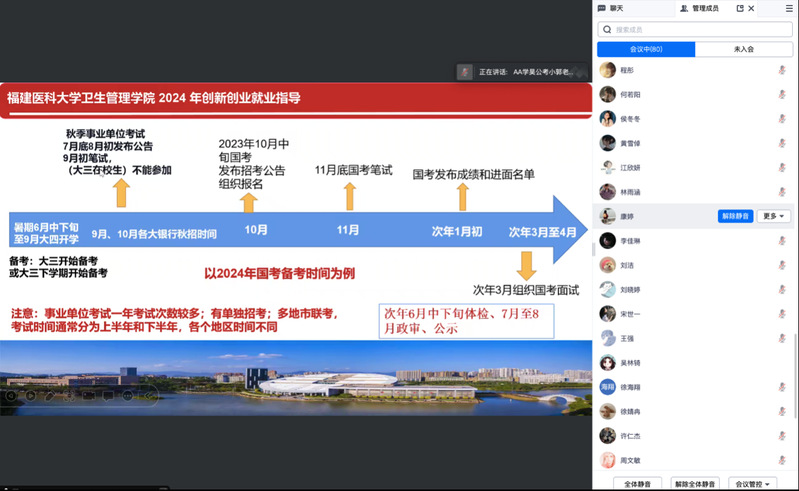Expand the 更多 dropdown for 康婷
The width and height of the screenshot is (799, 491).
775,216
